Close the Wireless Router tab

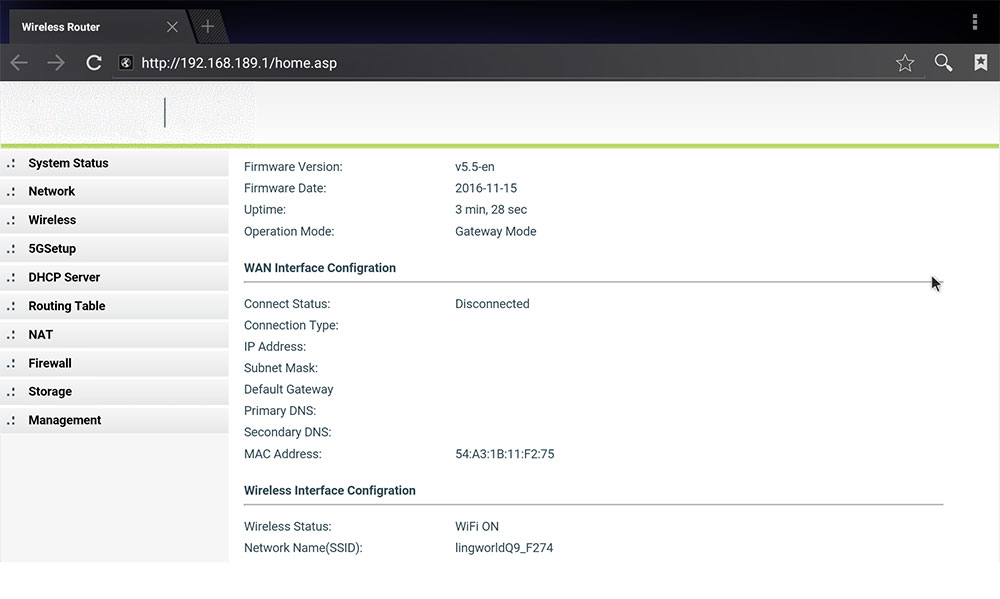pyautogui.click(x=172, y=27)
